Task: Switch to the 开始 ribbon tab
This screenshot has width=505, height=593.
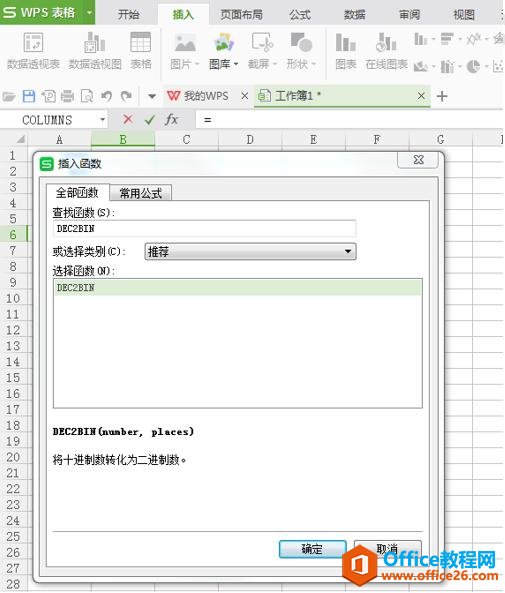Action: [128, 15]
